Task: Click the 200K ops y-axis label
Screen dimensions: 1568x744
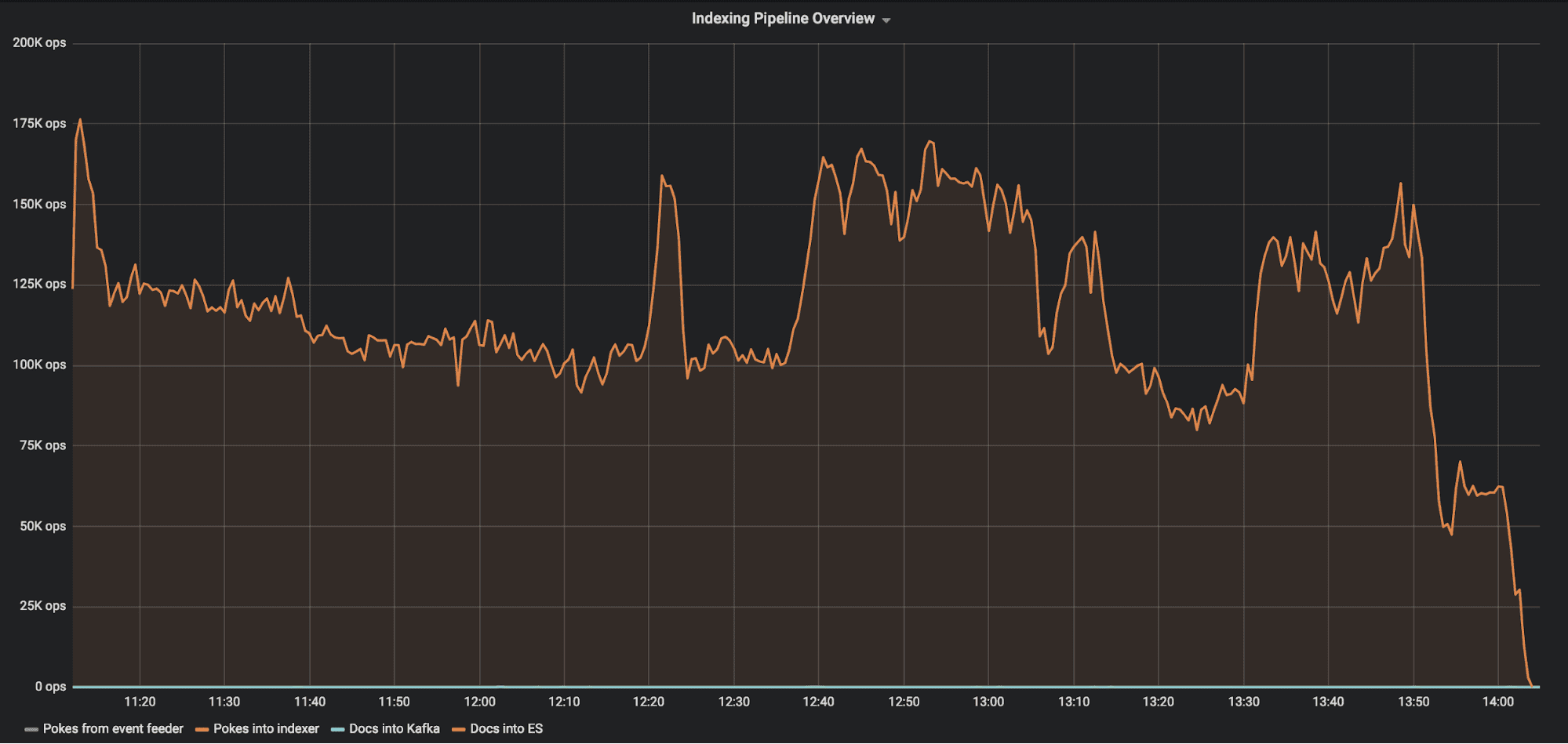Action: (39, 42)
